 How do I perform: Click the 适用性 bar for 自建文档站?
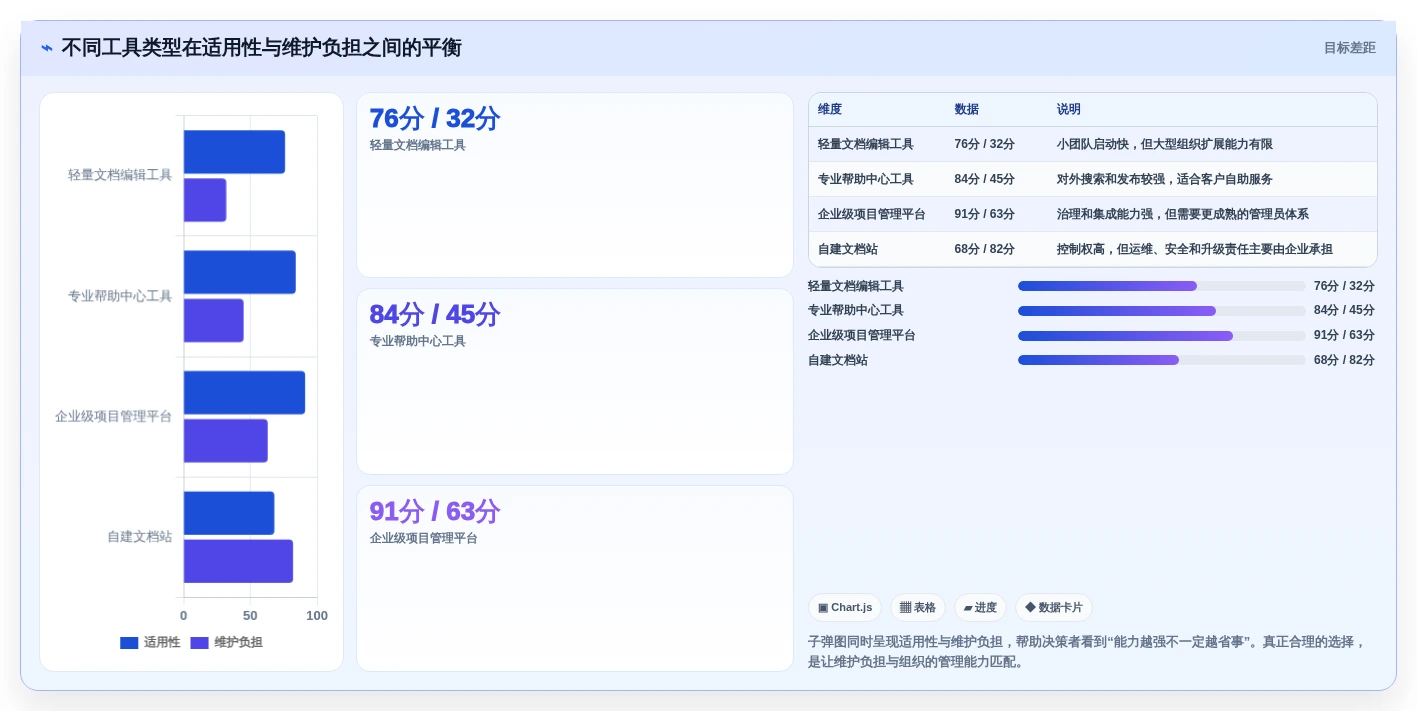tap(229, 513)
